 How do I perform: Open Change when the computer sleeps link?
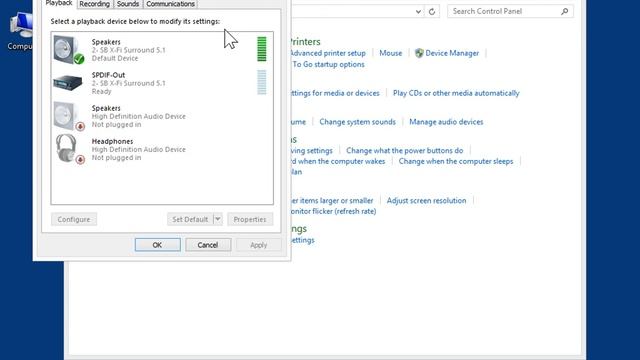[x=456, y=161]
